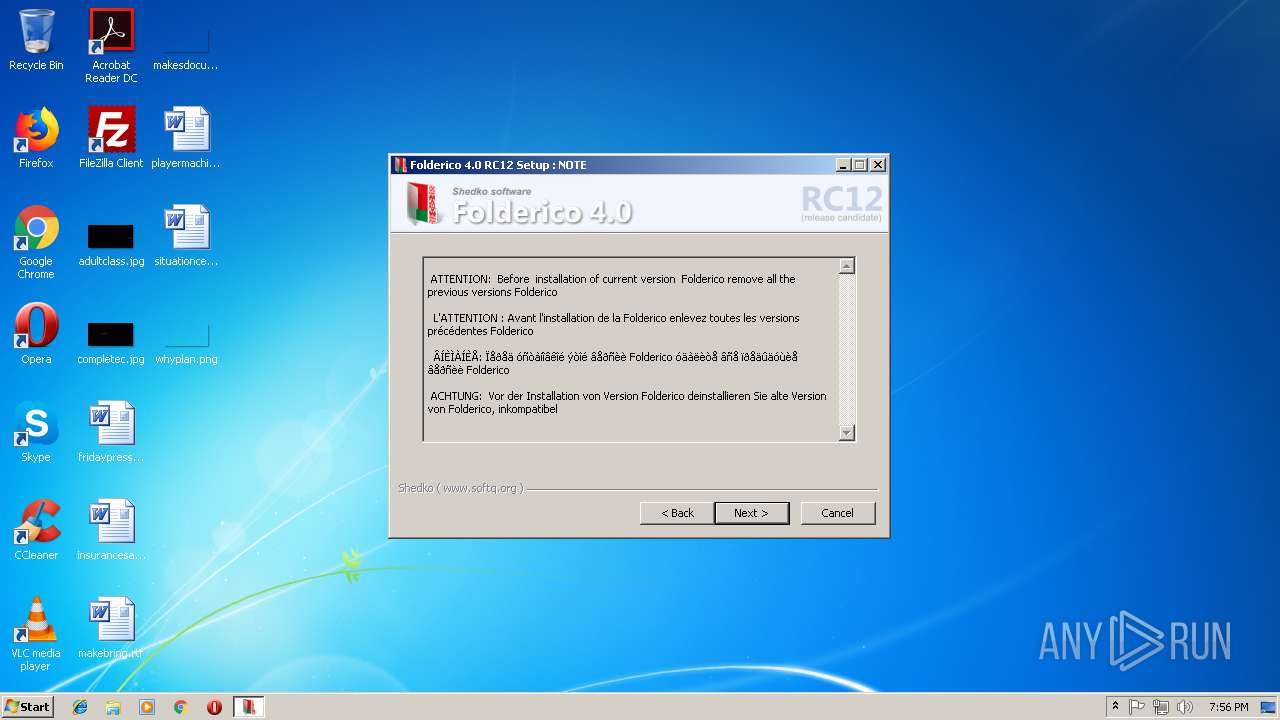Click the taskbar clock showing 7:56 PM
The image size is (1280, 720).
[x=1228, y=706]
